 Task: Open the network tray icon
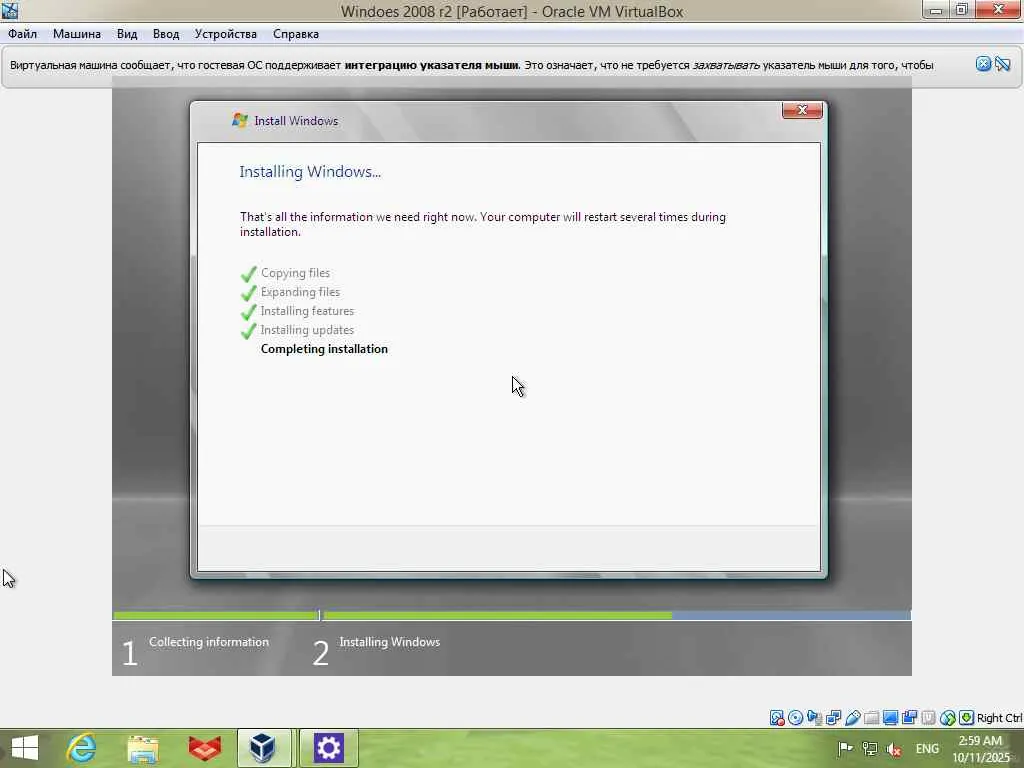coord(869,748)
